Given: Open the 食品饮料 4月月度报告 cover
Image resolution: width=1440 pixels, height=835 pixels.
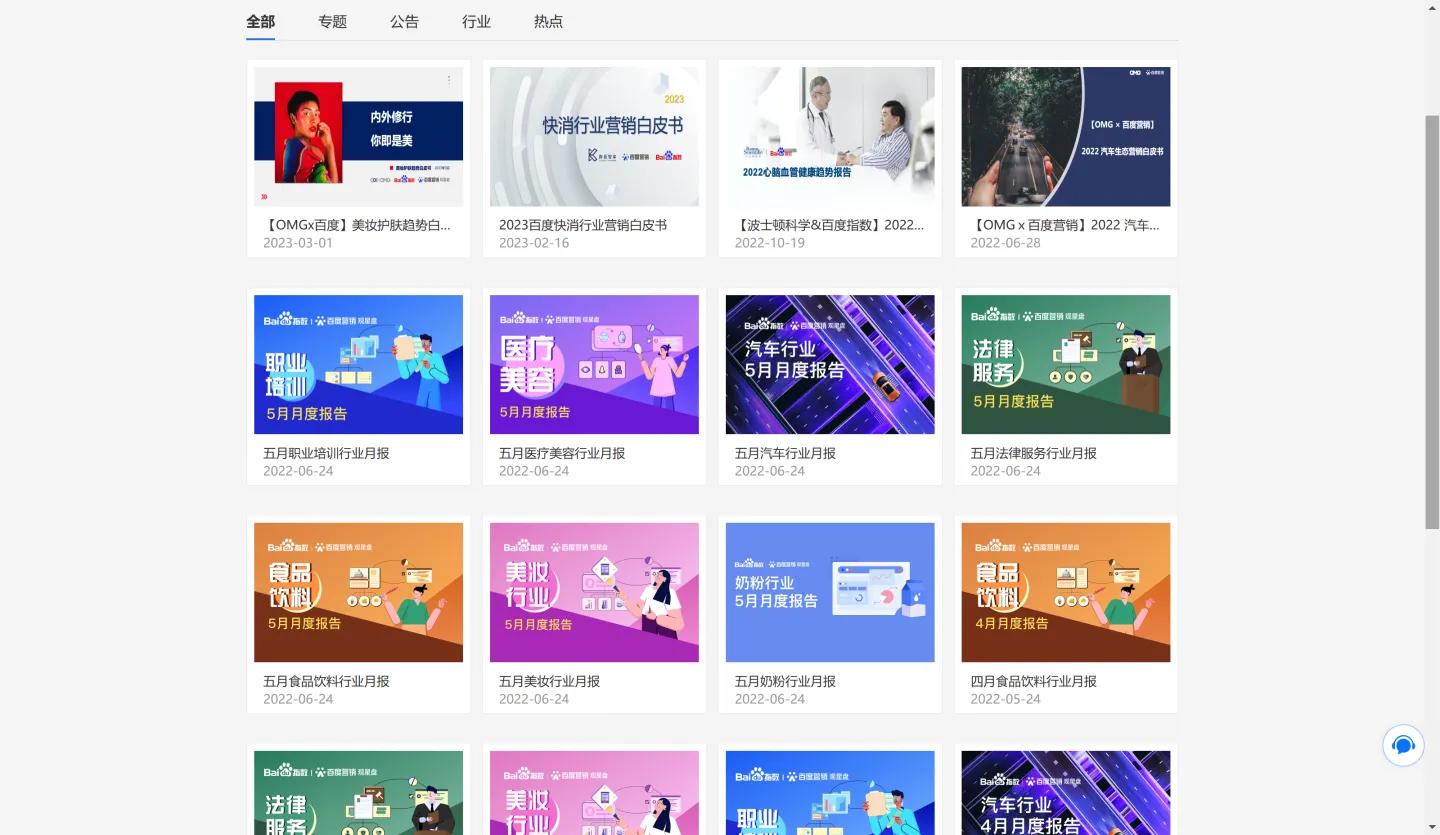Looking at the screenshot, I should (x=1065, y=592).
